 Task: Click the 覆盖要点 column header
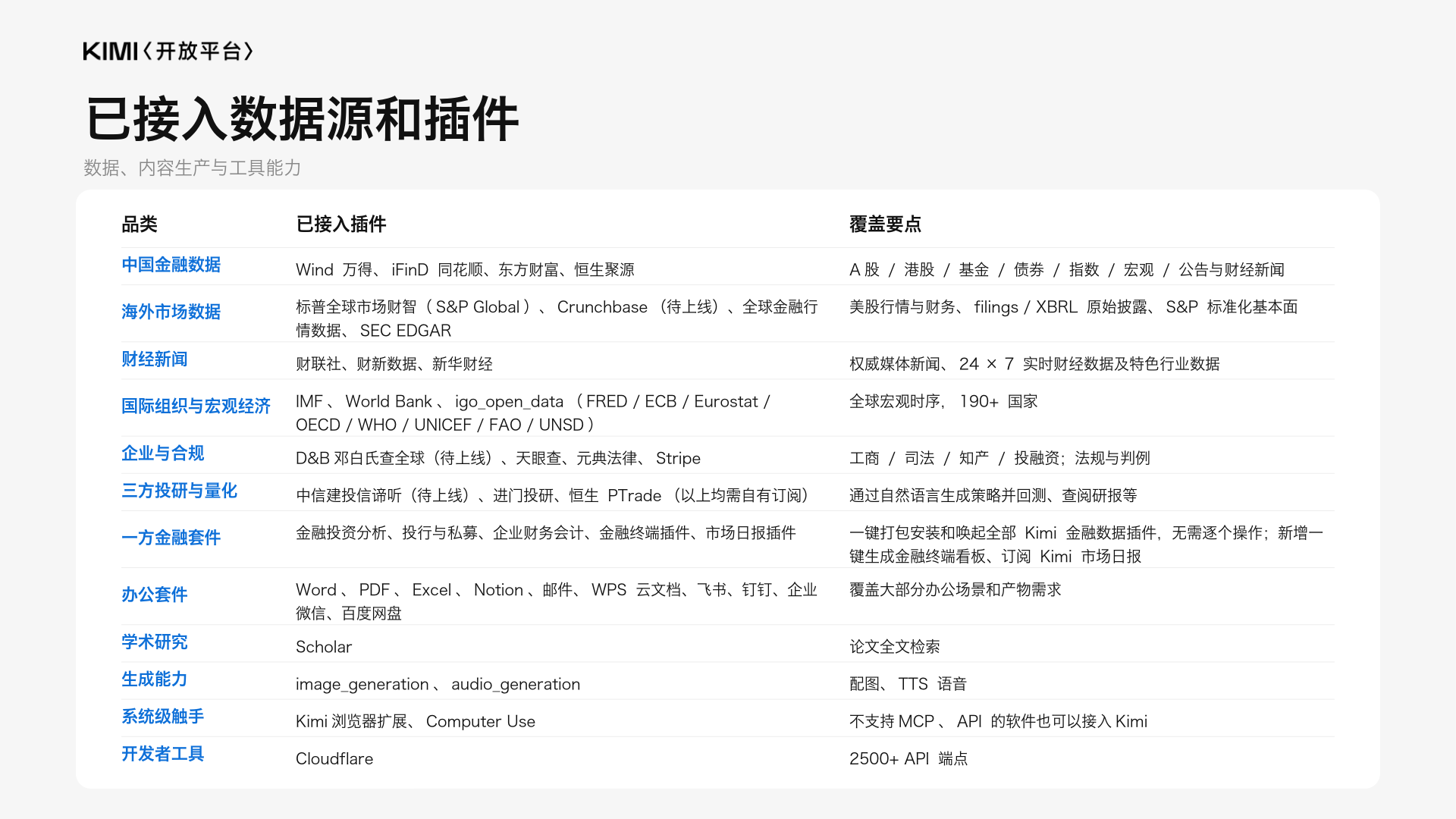[885, 224]
